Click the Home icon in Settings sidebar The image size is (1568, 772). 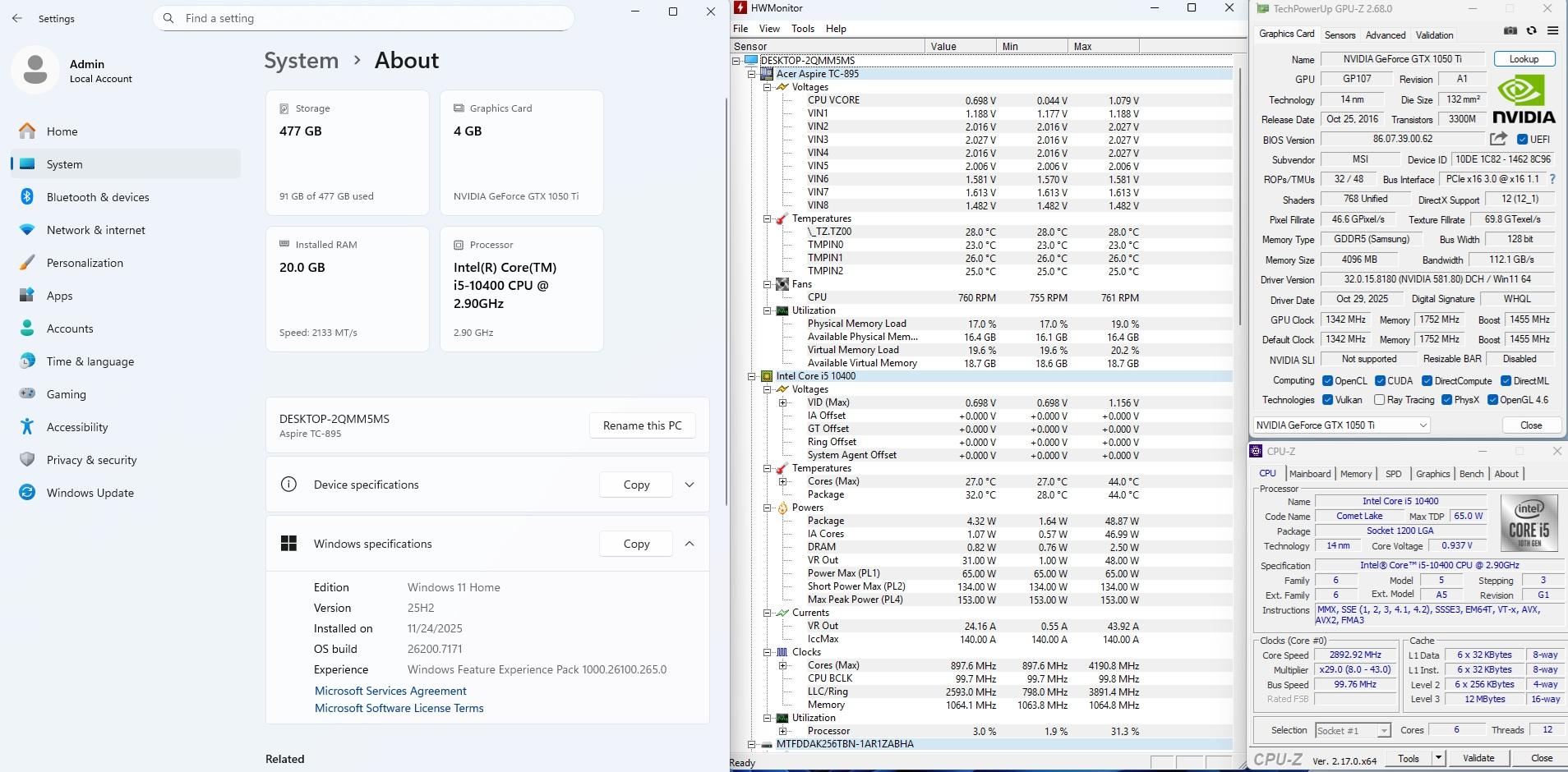click(27, 131)
